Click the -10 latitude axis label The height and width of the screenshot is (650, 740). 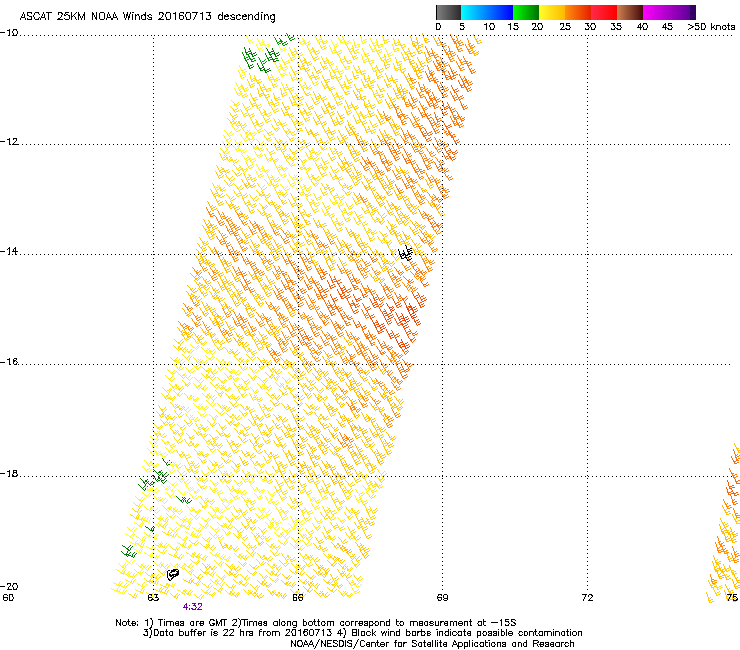pyautogui.click(x=9, y=33)
